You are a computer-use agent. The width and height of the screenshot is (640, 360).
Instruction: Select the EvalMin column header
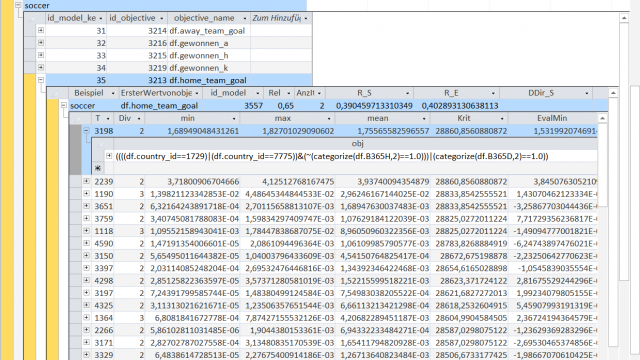click(552, 118)
